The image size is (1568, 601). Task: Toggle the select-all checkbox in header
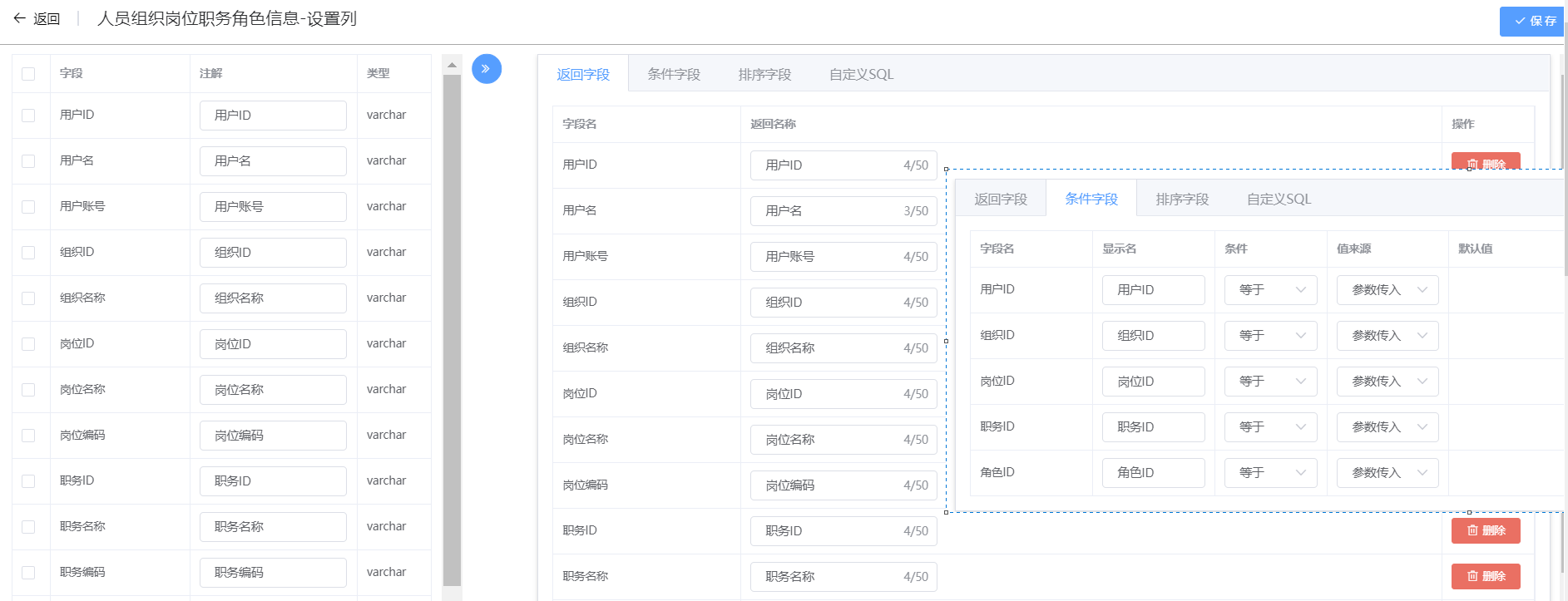click(28, 74)
